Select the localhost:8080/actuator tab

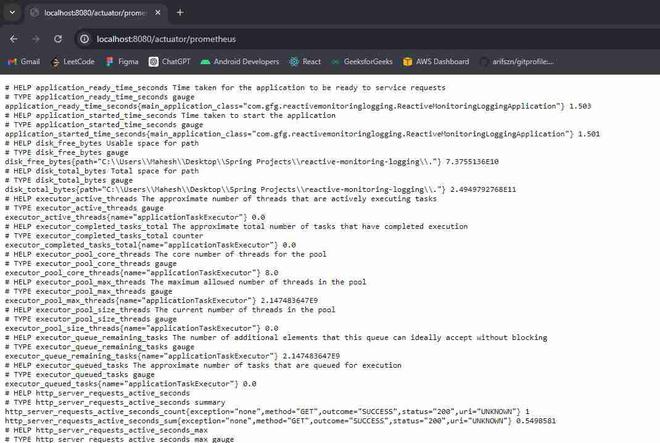95,13
